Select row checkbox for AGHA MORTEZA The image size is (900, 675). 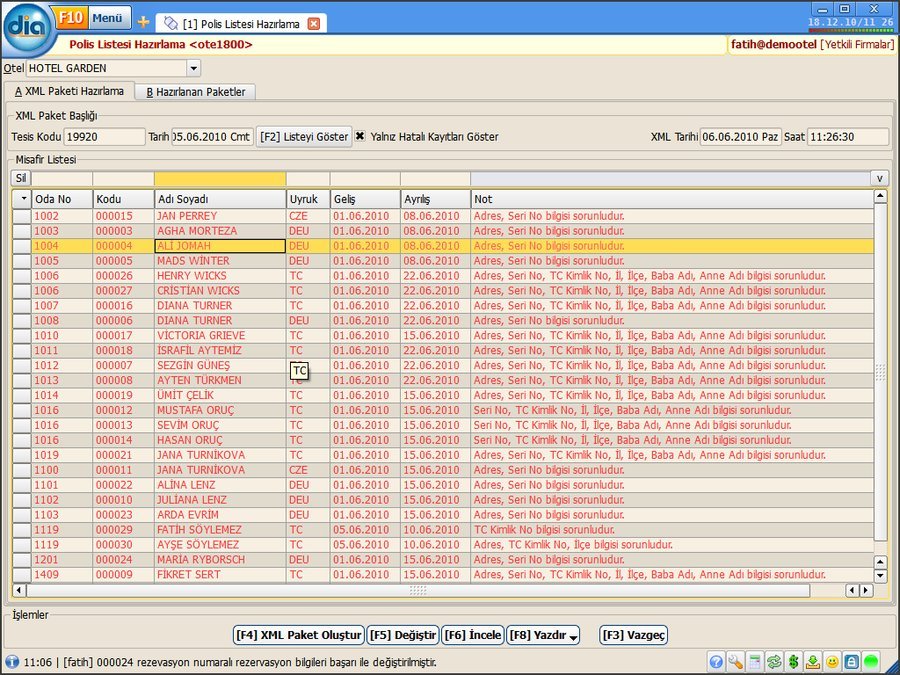tap(22, 231)
